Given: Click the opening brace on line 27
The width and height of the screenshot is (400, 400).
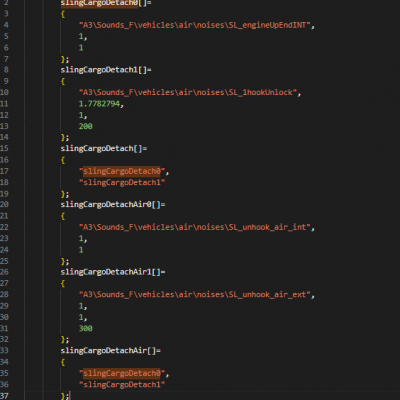Looking at the screenshot, I should (63, 284).
